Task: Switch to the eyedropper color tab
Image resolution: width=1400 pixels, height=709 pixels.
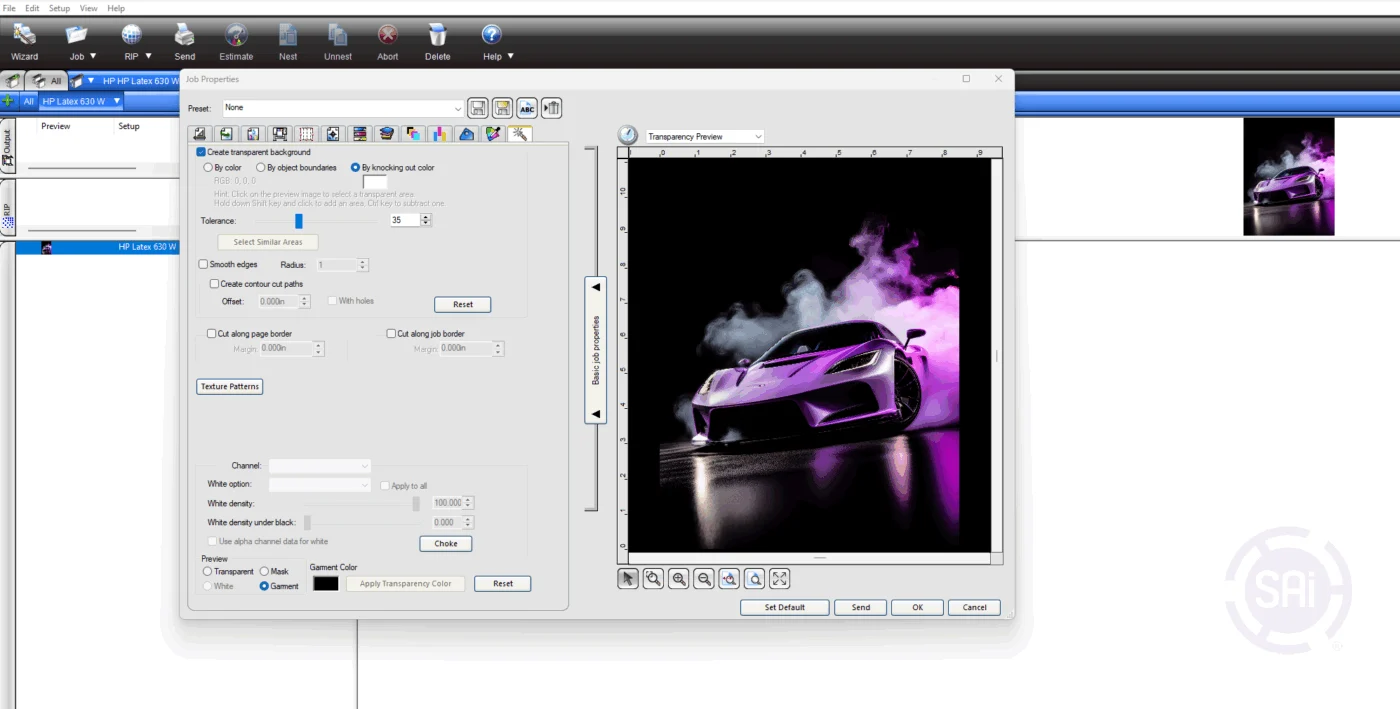Action: pos(493,134)
